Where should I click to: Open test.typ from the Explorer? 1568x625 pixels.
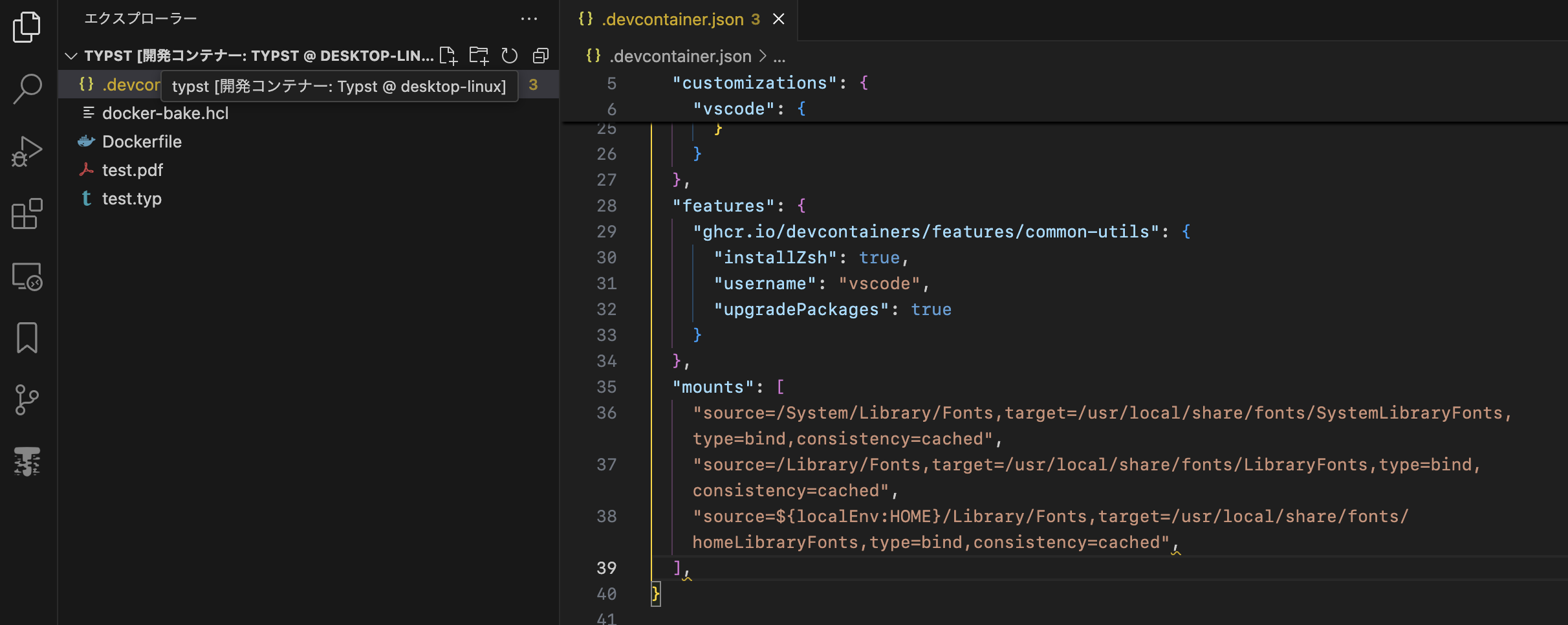132,199
